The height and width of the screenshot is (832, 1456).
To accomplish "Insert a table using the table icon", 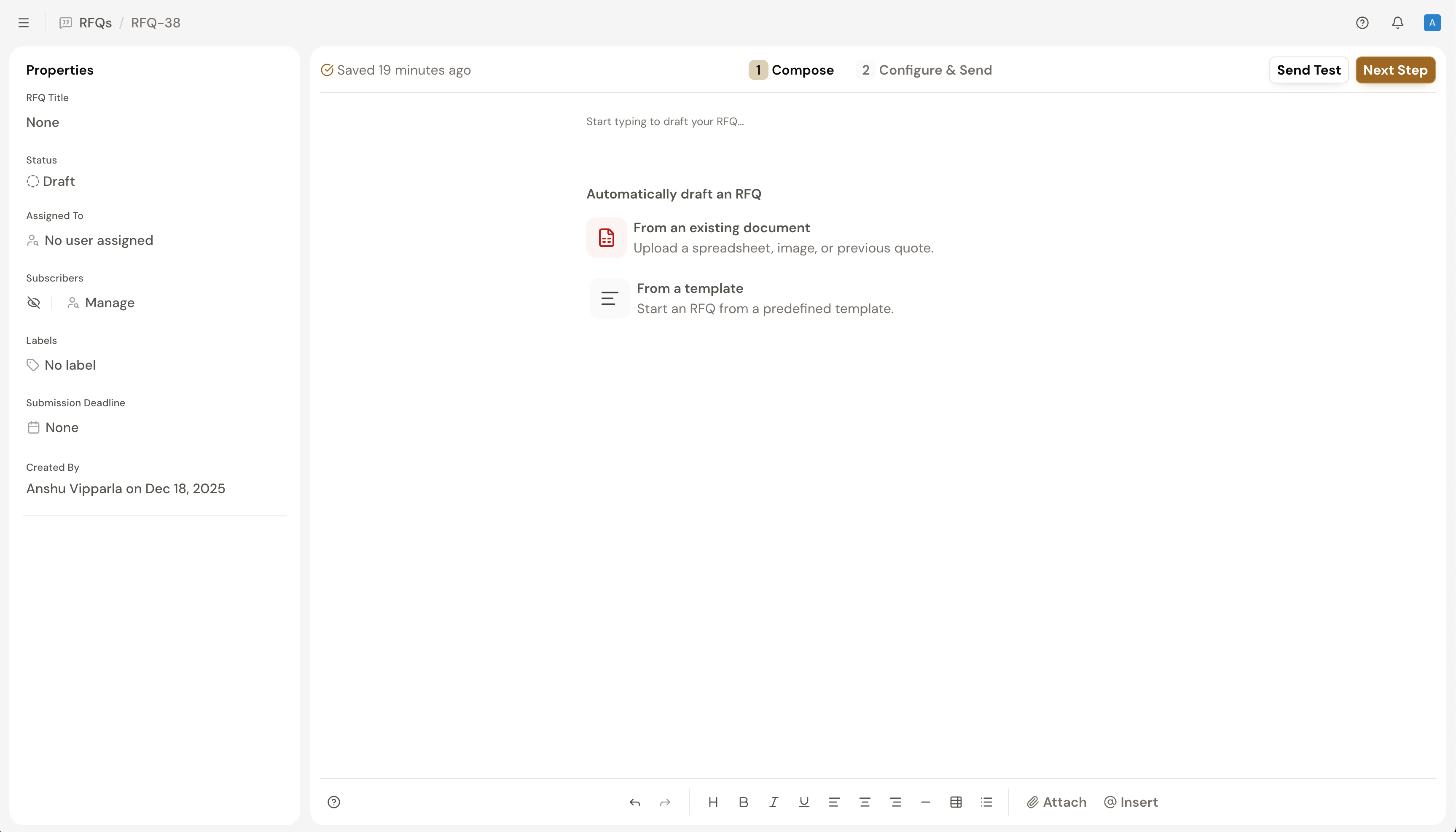I will pyautogui.click(x=956, y=802).
